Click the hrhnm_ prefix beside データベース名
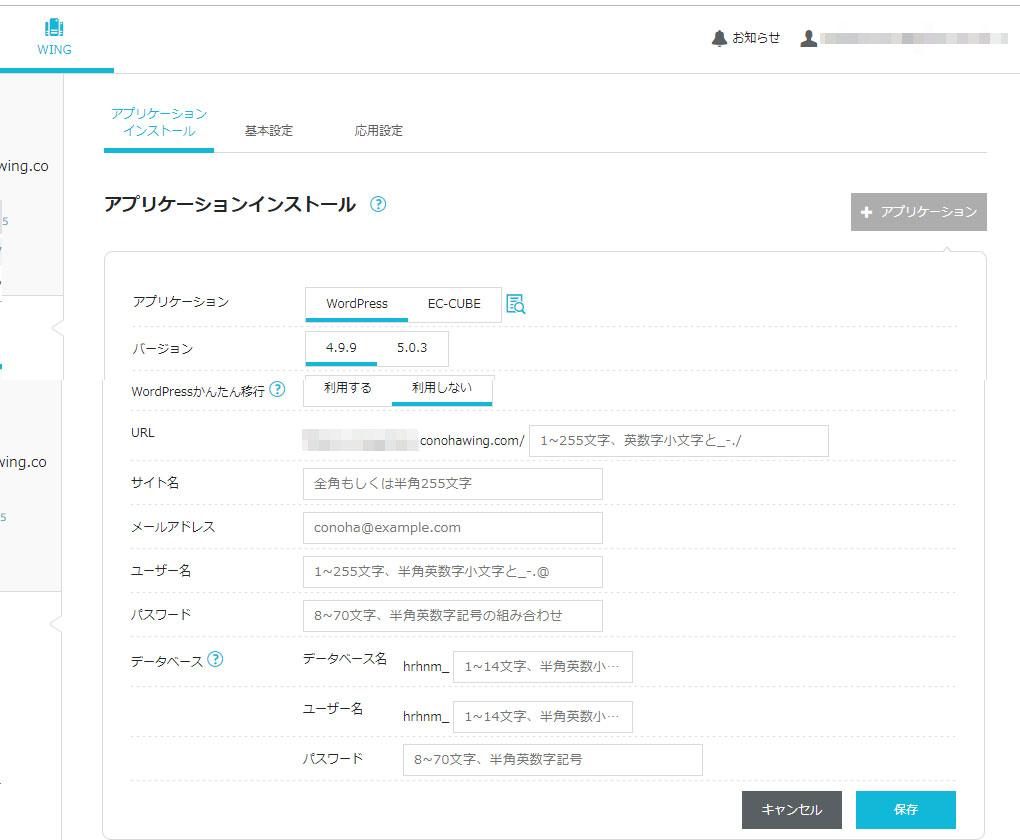Image resolution: width=1020 pixels, height=840 pixels. click(x=426, y=666)
